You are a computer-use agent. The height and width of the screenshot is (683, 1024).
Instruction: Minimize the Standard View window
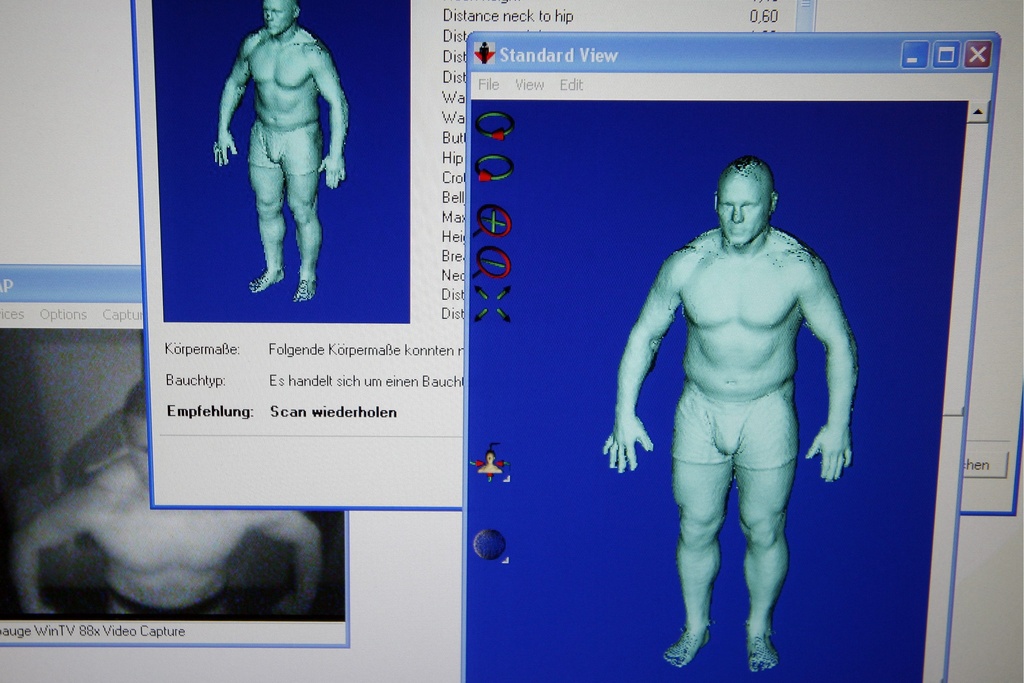coord(914,55)
